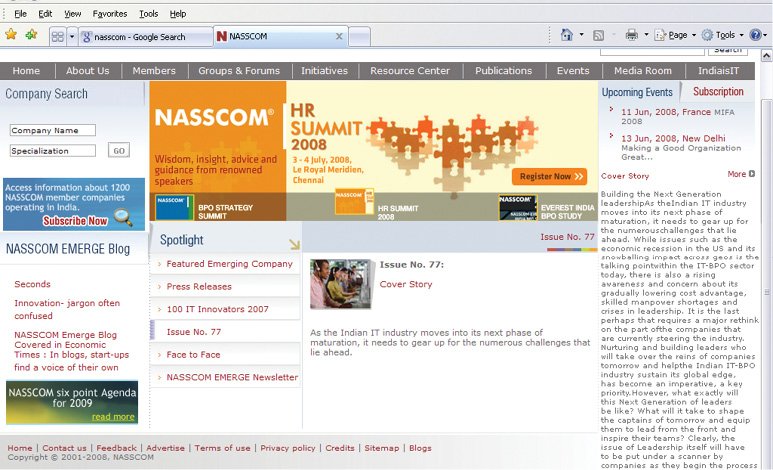This screenshot has width=773, height=470.
Task: Open Press Releases in Spotlight
Action: 199,287
